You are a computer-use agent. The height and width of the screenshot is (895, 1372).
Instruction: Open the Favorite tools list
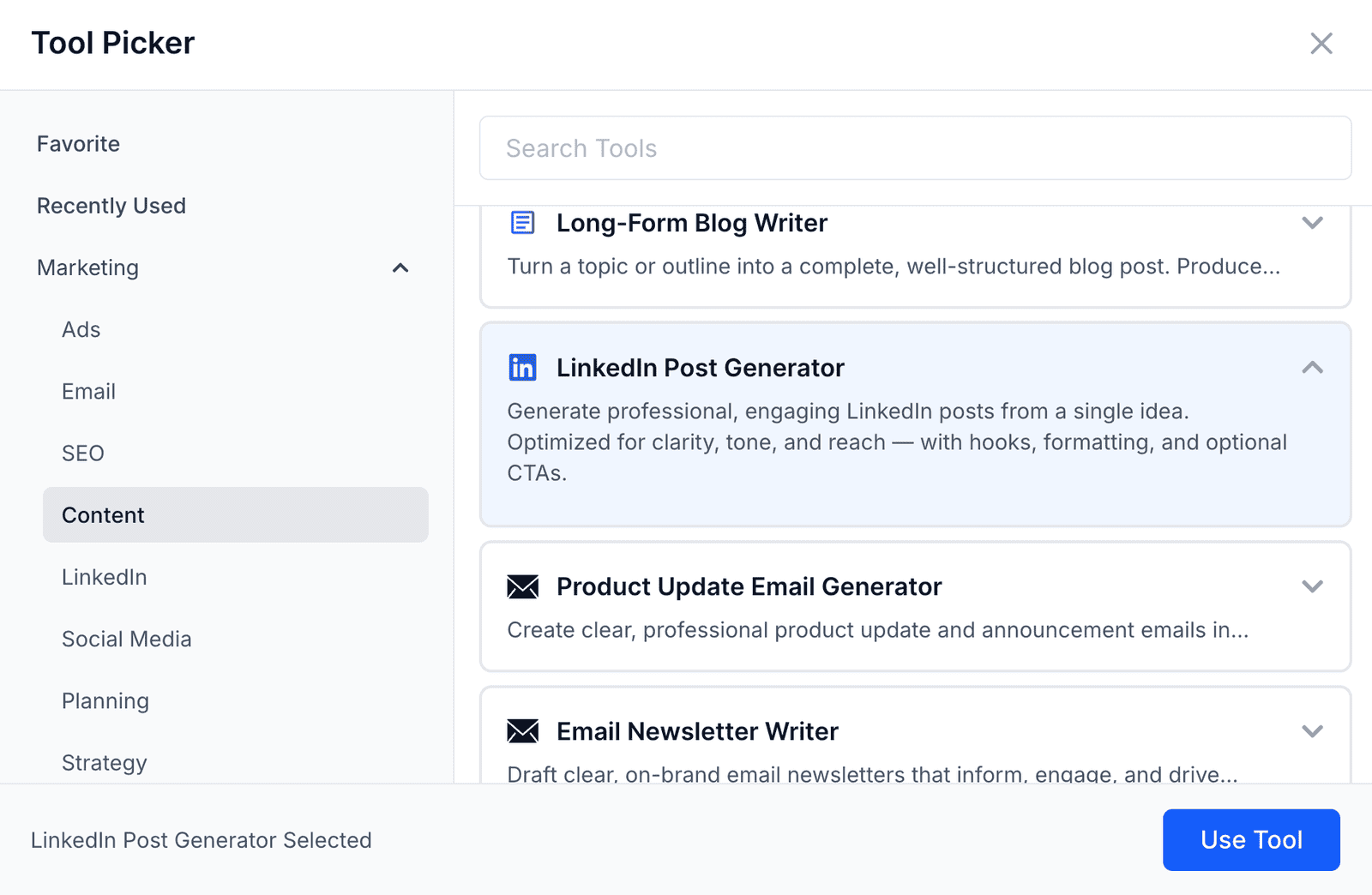[x=78, y=144]
